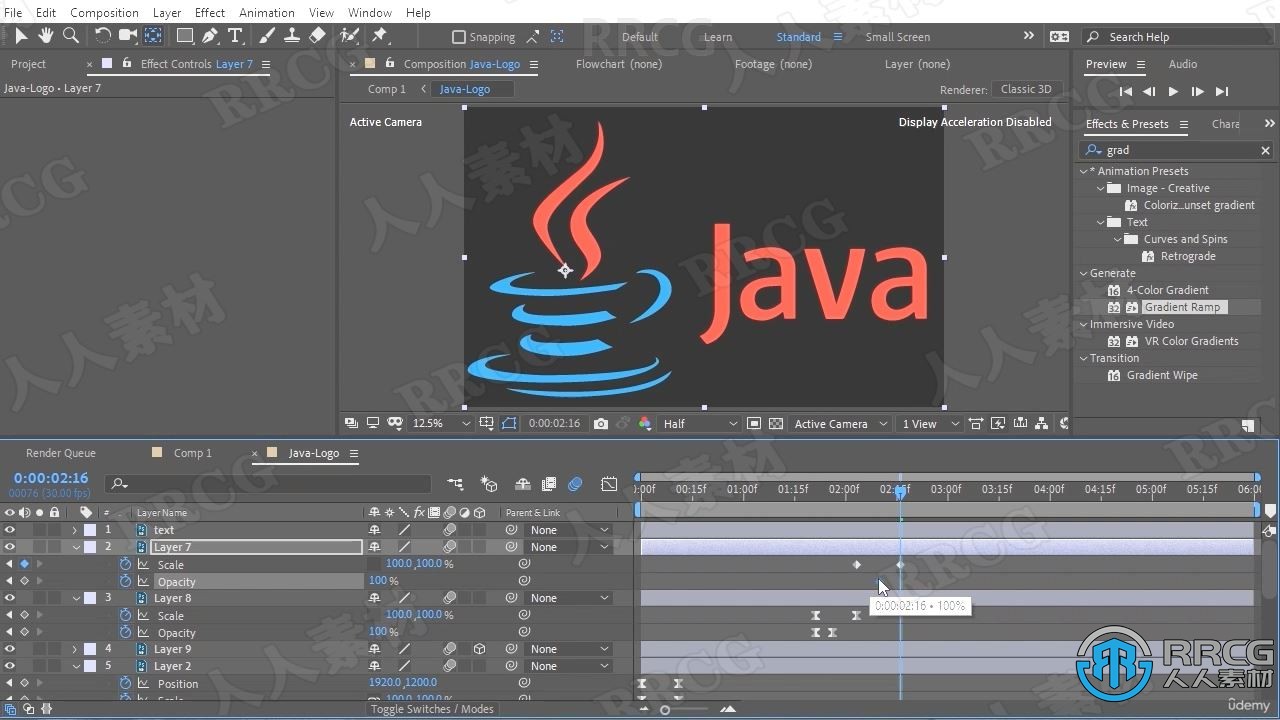Expand Layer 9 properties
The height and width of the screenshot is (720, 1280).
point(75,649)
